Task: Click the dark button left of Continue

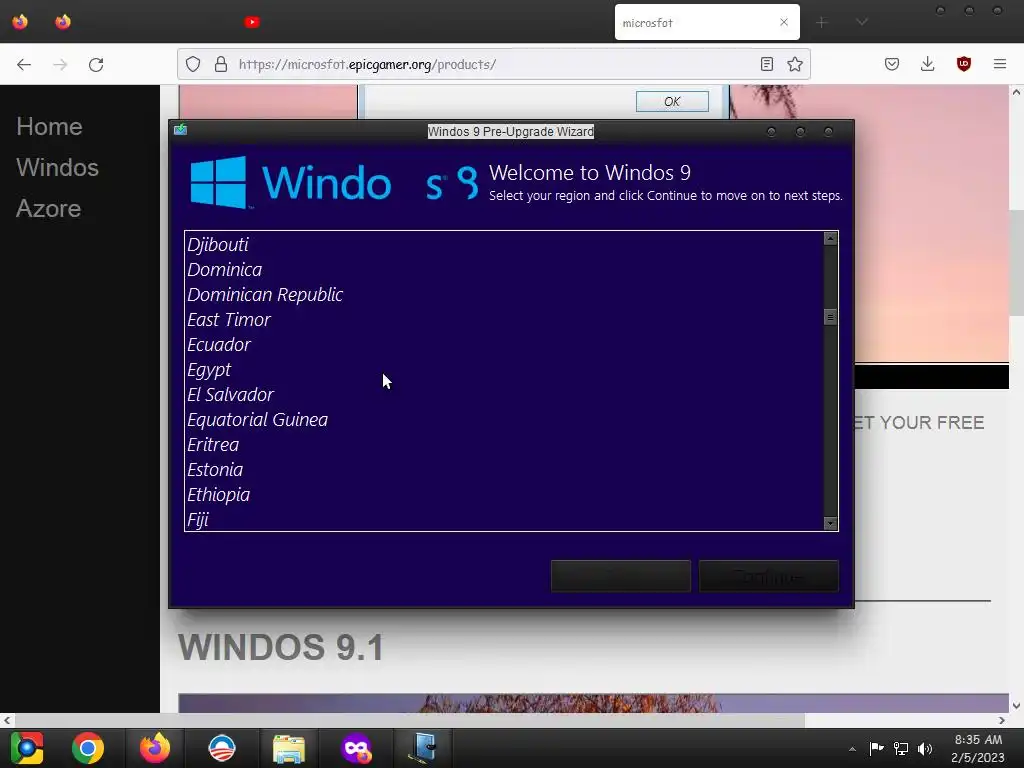Action: pyautogui.click(x=620, y=576)
